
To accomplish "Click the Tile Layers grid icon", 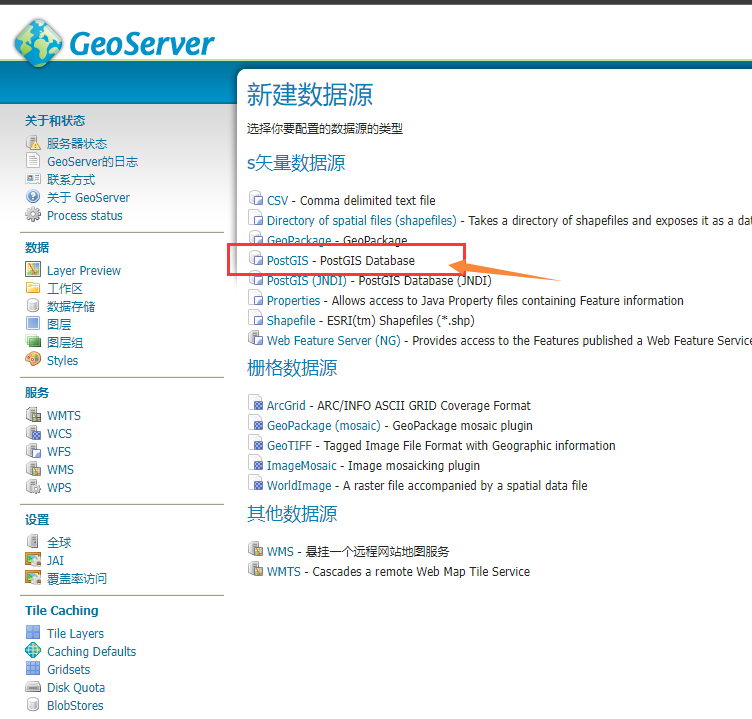I will click(x=33, y=632).
